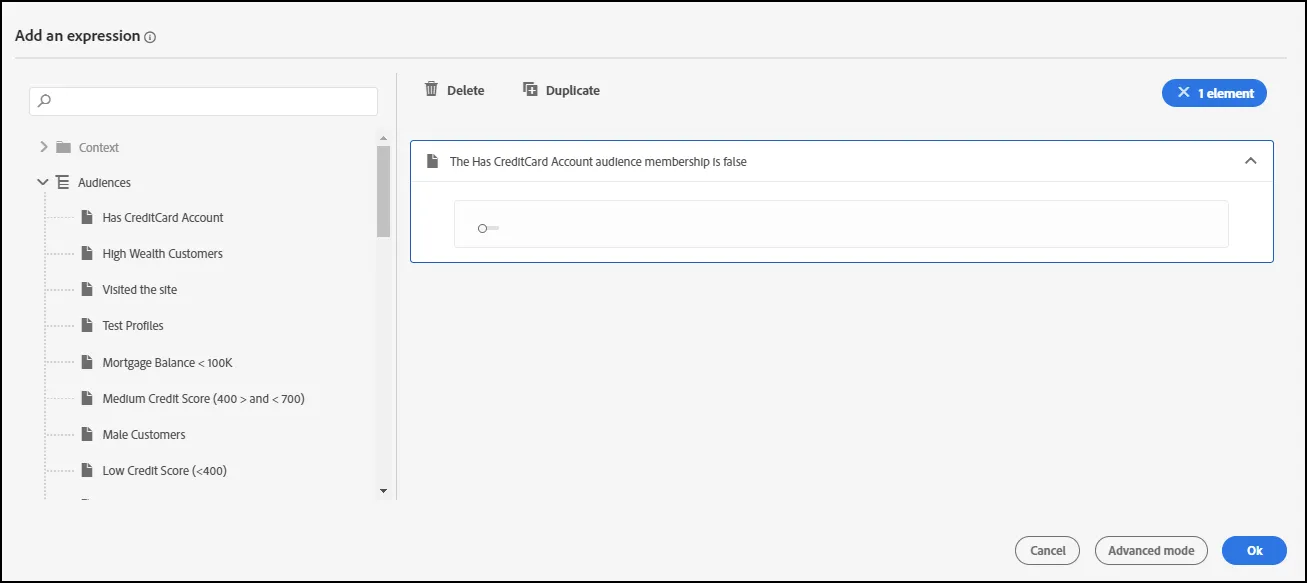
Task: Click the Delete label in the toolbar
Action: point(466,90)
